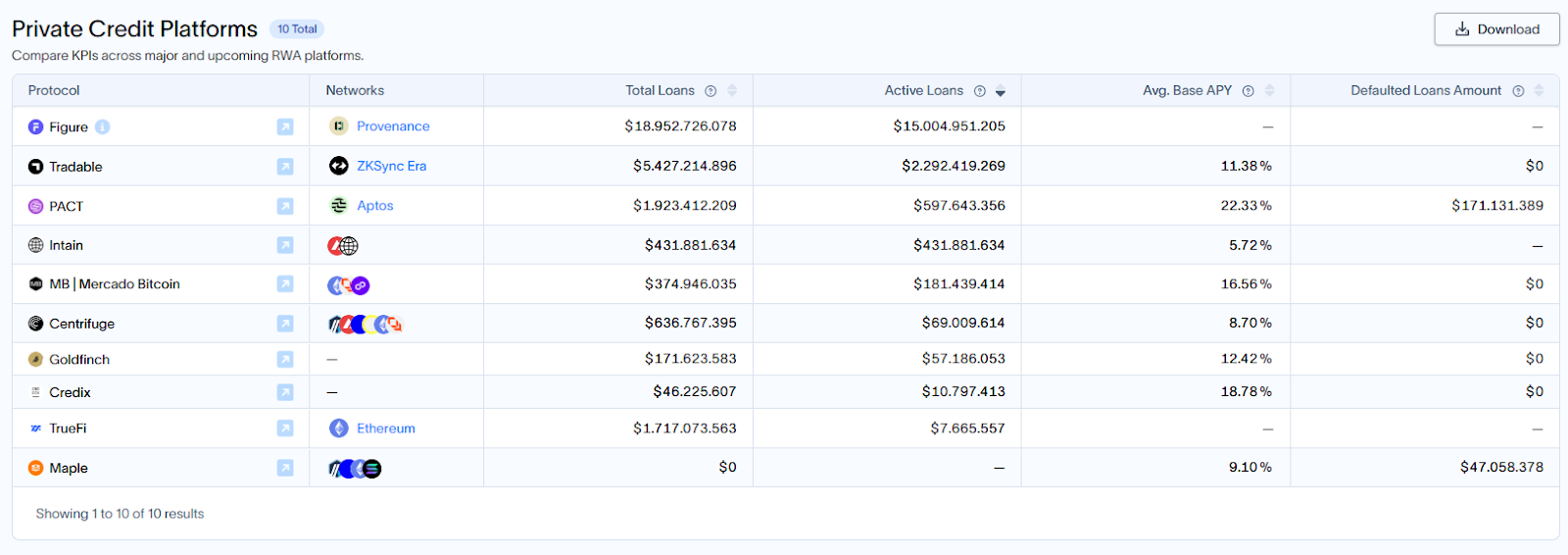Open Goldfinch's external link arrow icon
The width and height of the screenshot is (1568, 555).
pos(285,360)
